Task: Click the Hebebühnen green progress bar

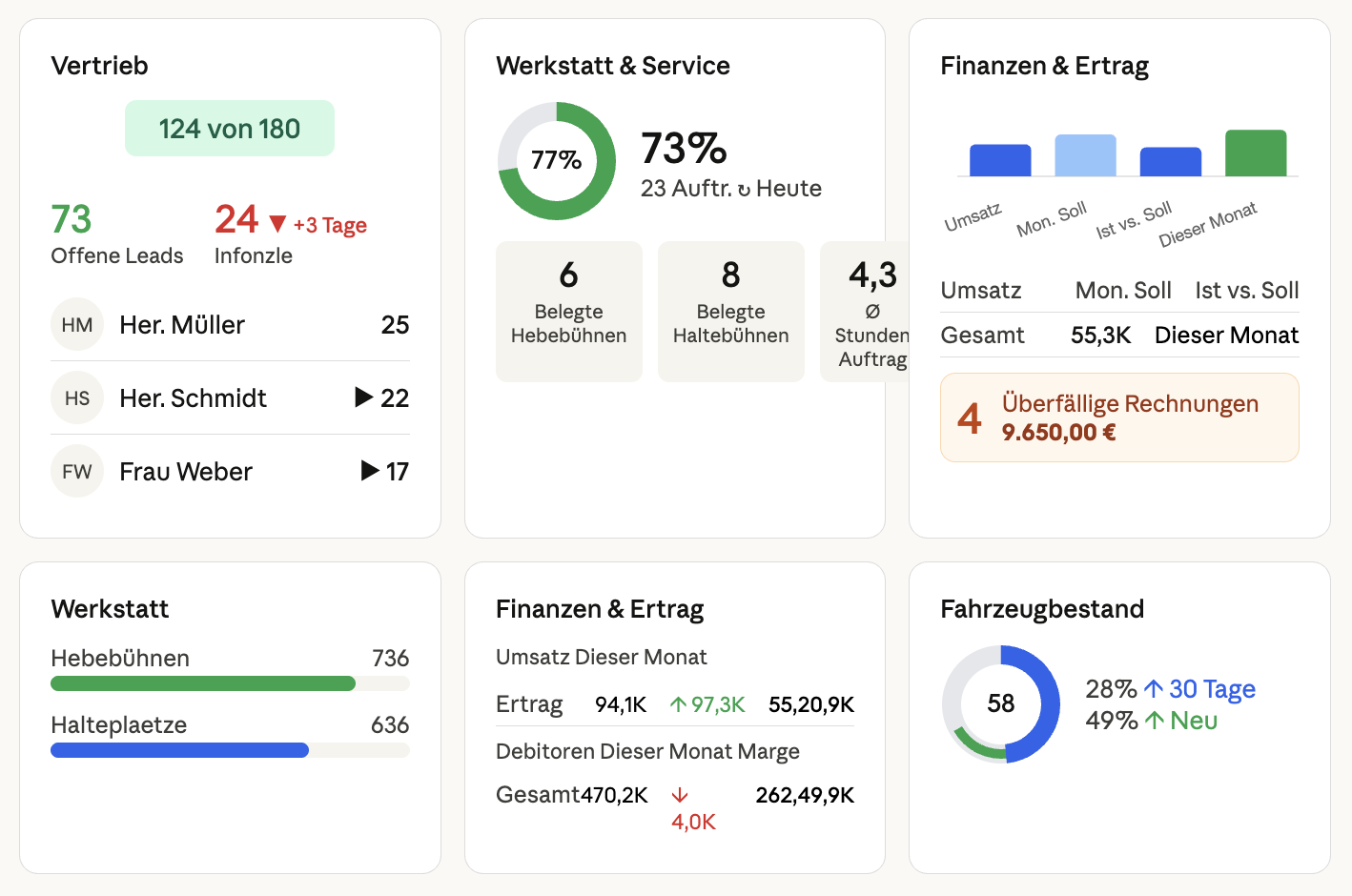Action: pos(203,683)
